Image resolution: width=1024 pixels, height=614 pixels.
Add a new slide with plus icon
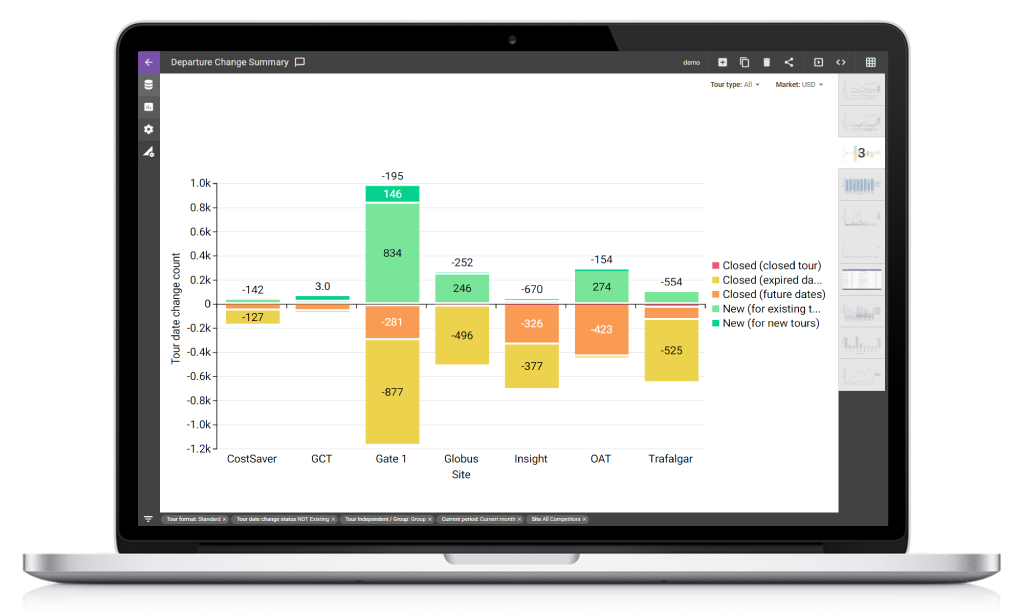click(722, 62)
